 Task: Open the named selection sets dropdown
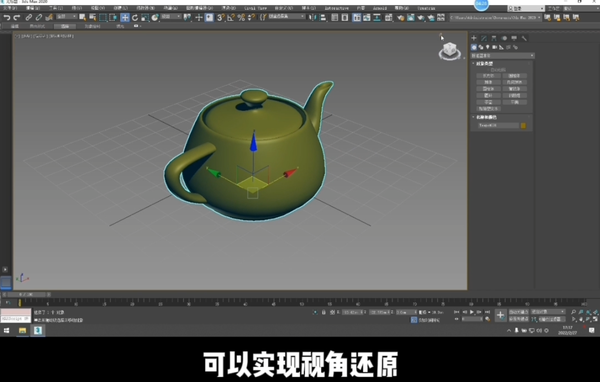(x=286, y=17)
